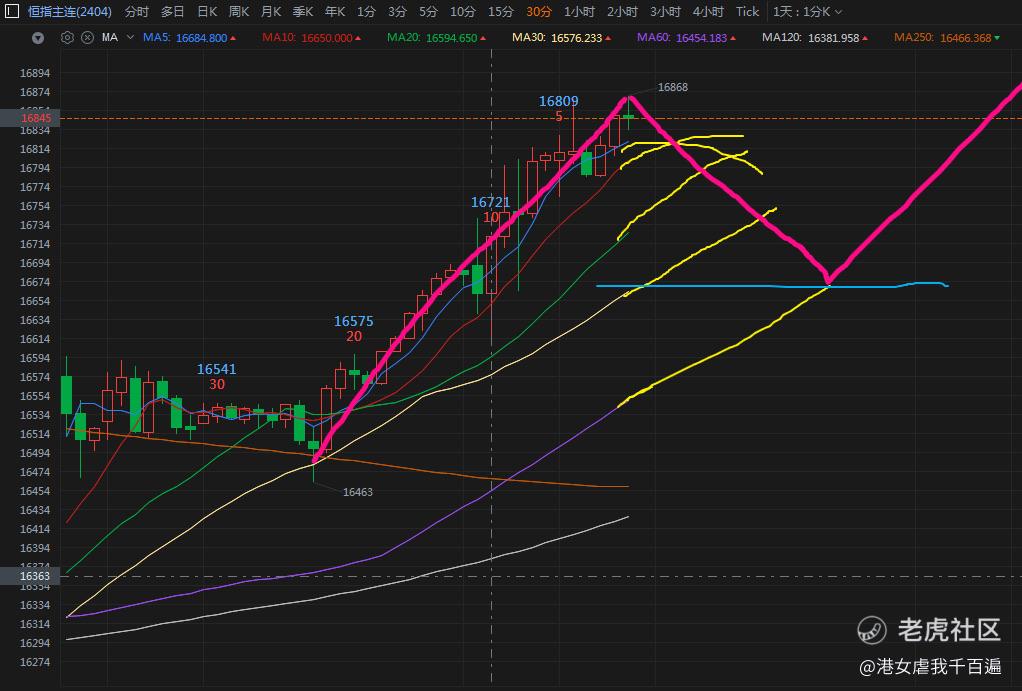Click the MA60 value 16454.183
The width and height of the screenshot is (1022, 691).
tap(701, 38)
